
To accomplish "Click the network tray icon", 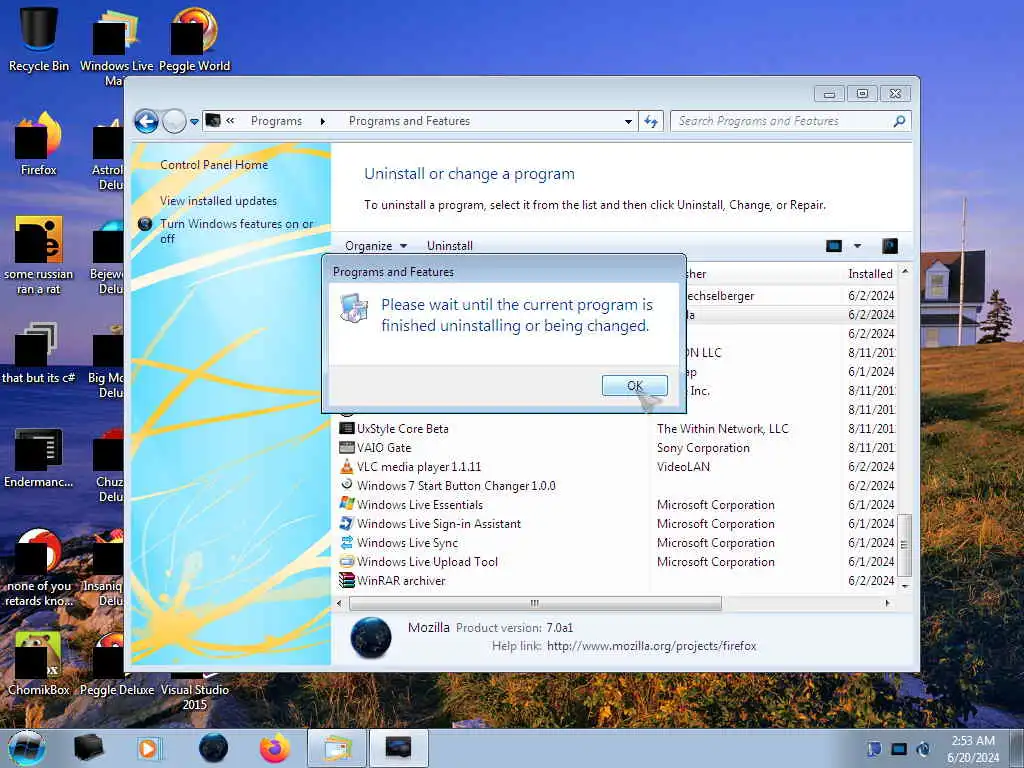I will pyautogui.click(x=899, y=749).
